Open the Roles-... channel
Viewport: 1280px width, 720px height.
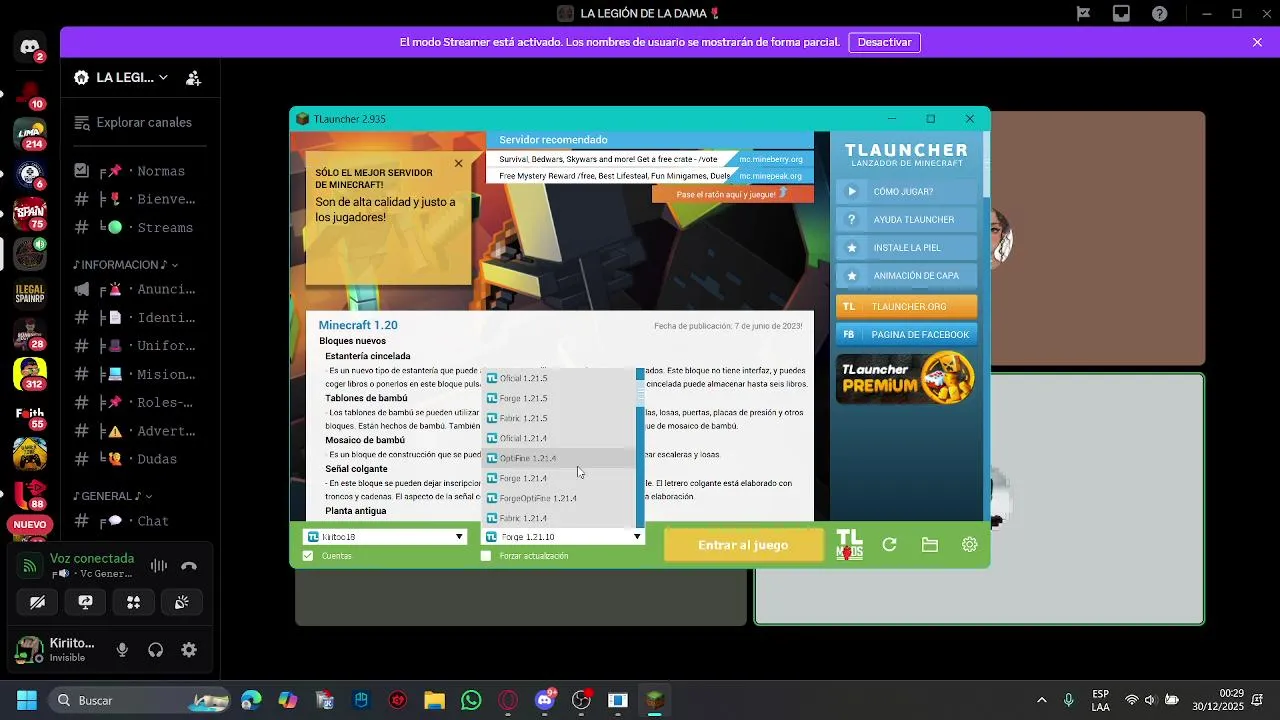[140, 402]
